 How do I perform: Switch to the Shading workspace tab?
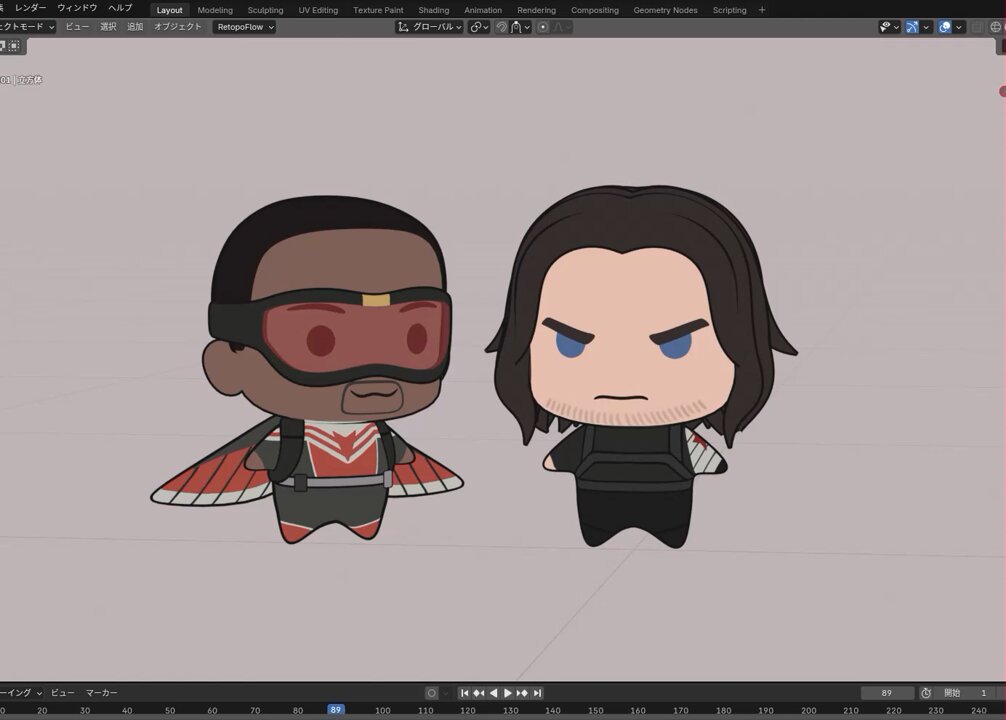coord(434,10)
